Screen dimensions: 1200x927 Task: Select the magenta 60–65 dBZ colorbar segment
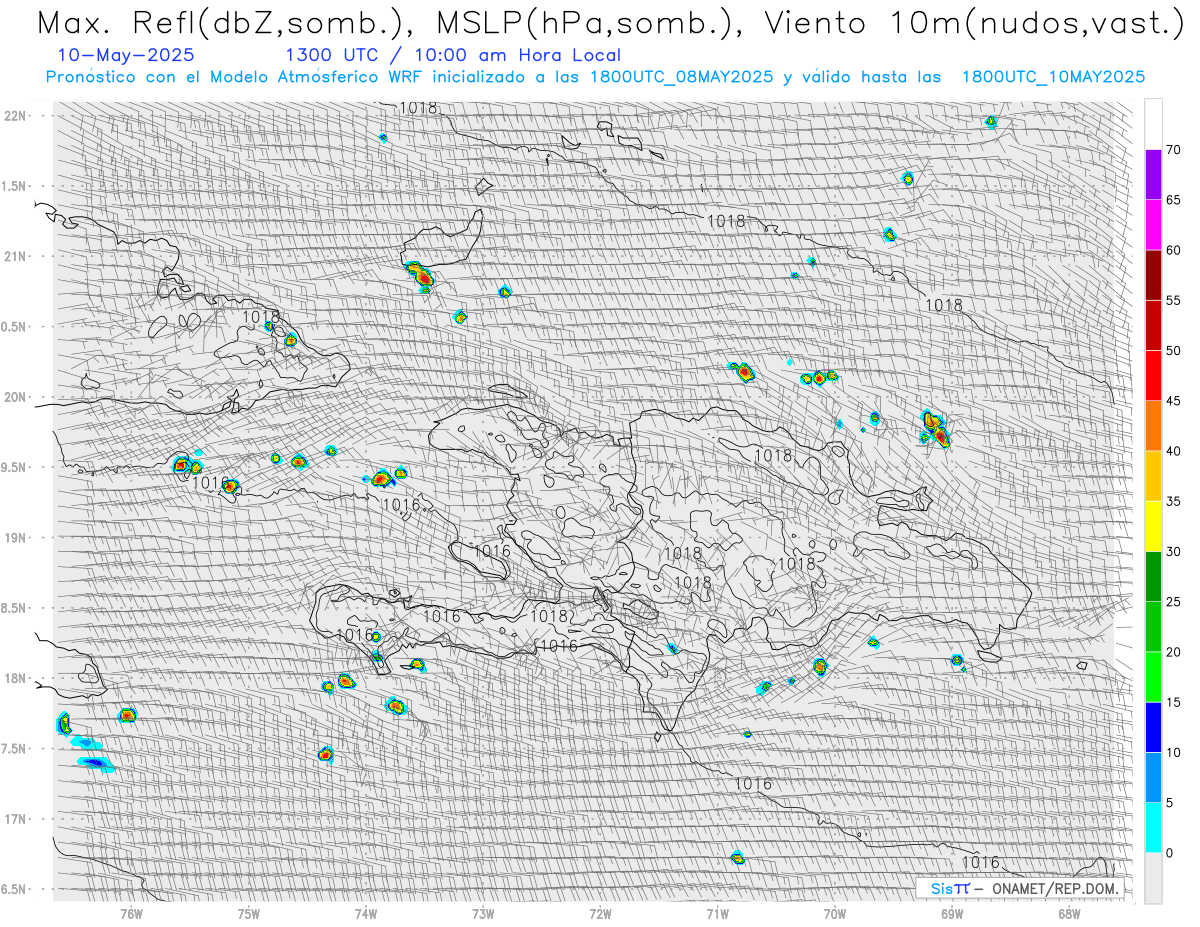1153,225
